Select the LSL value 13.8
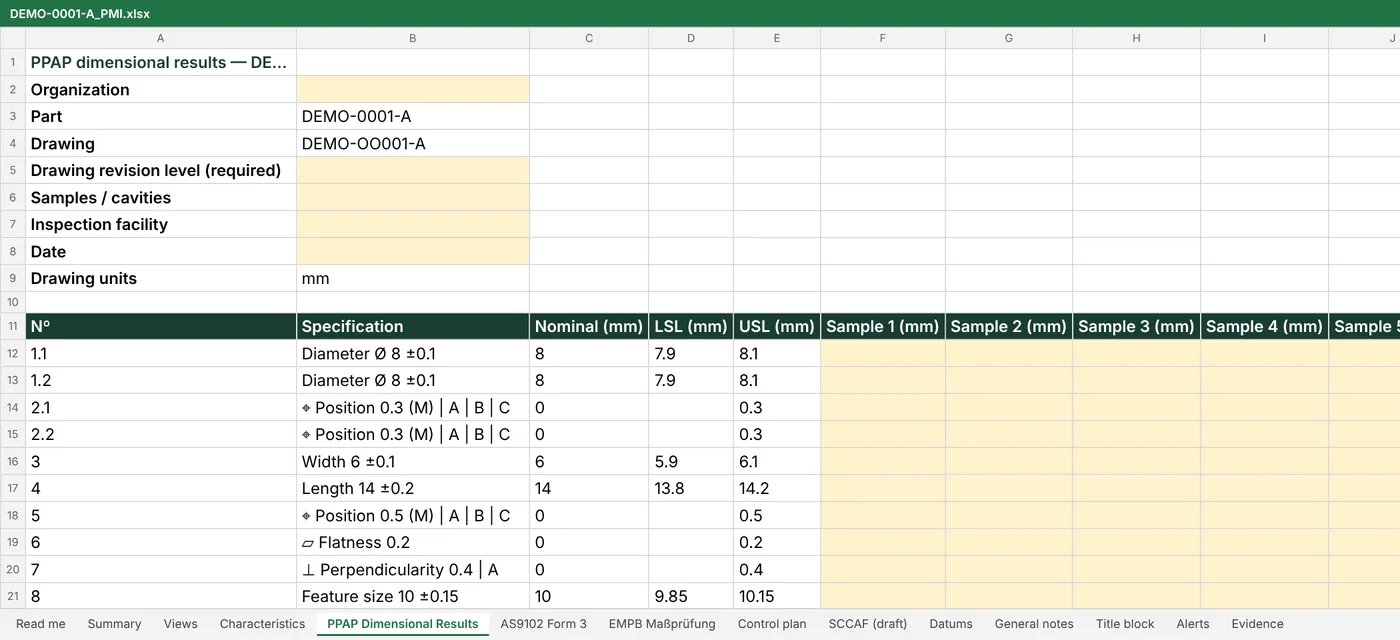Screen dimensions: 1400x640 [691, 488]
